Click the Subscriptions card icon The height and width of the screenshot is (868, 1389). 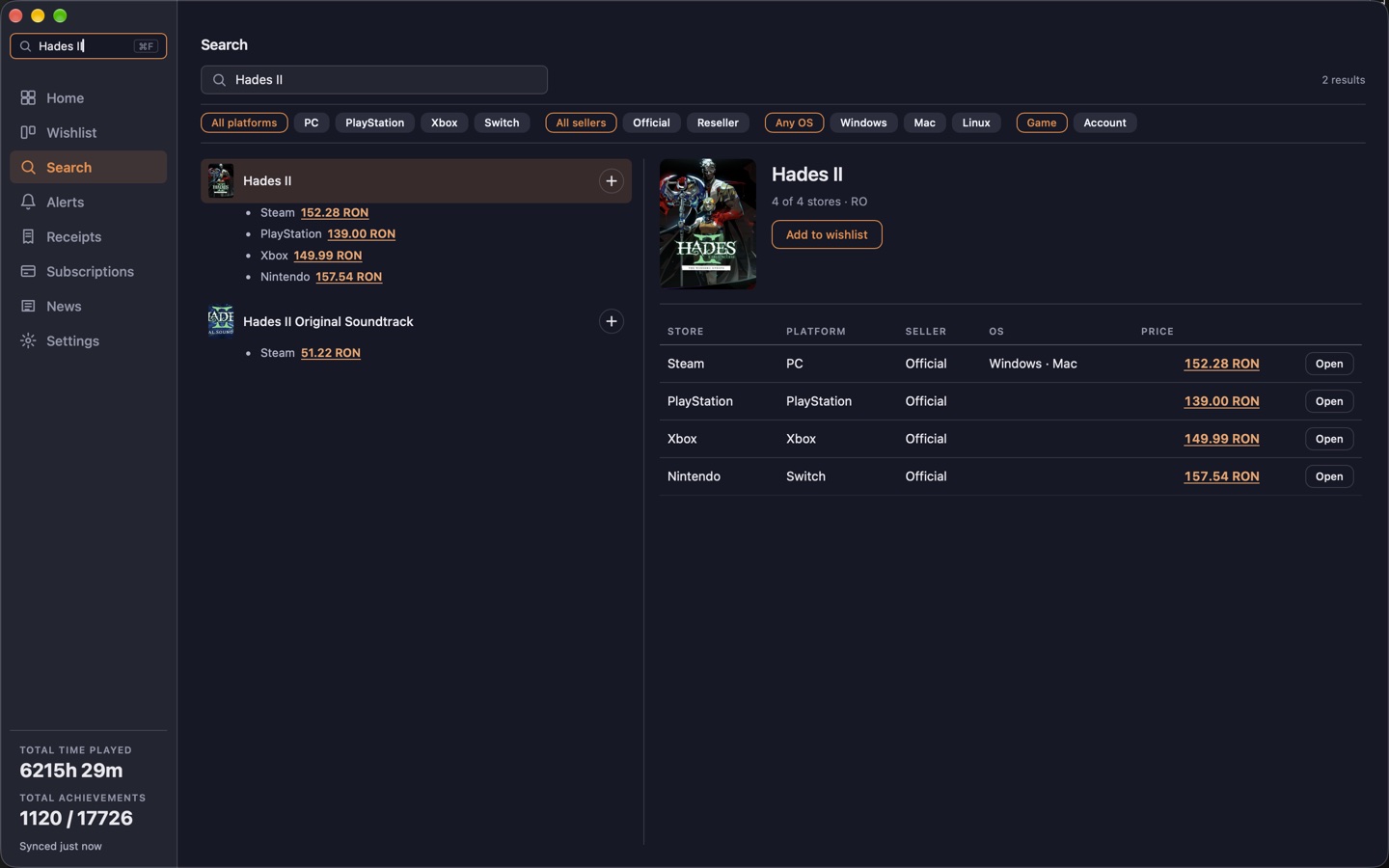coord(28,272)
